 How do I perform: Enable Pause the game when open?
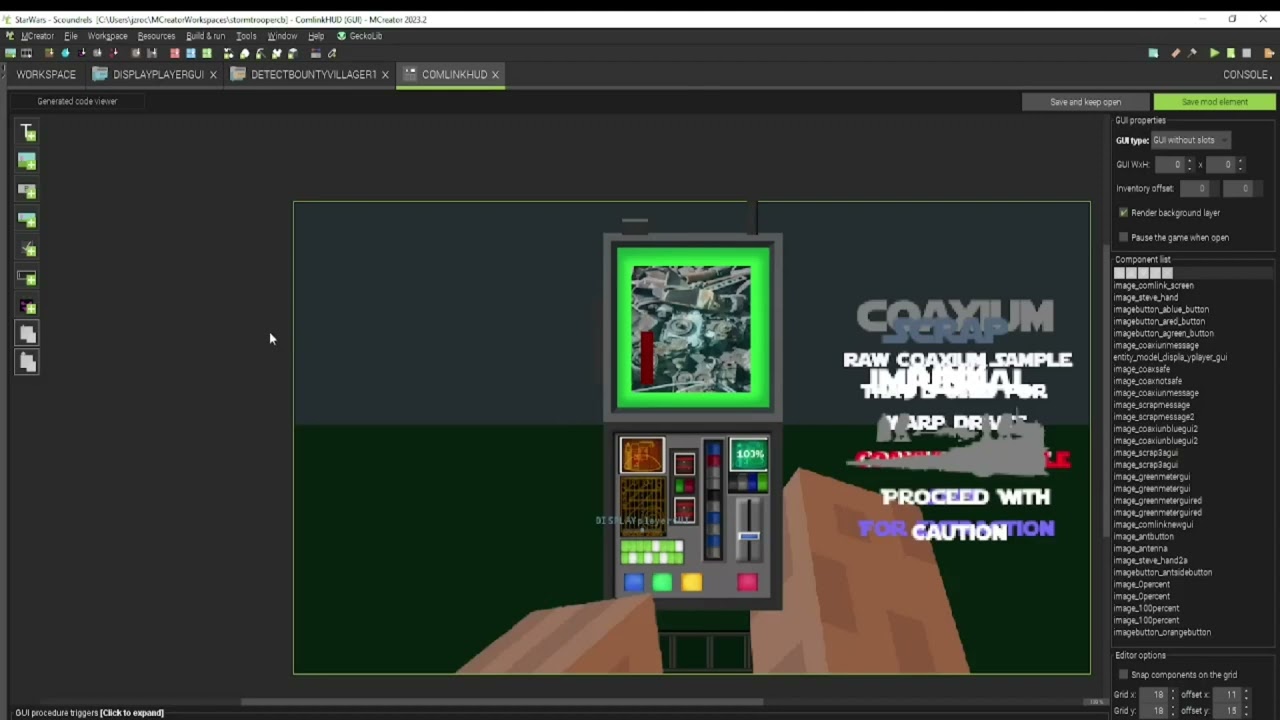point(1123,237)
